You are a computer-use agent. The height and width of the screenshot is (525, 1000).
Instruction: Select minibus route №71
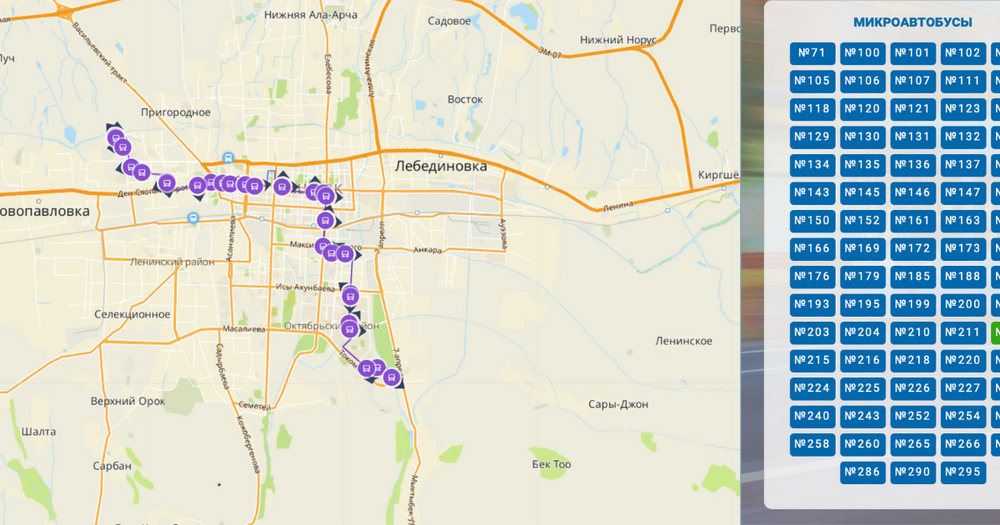coord(812,53)
